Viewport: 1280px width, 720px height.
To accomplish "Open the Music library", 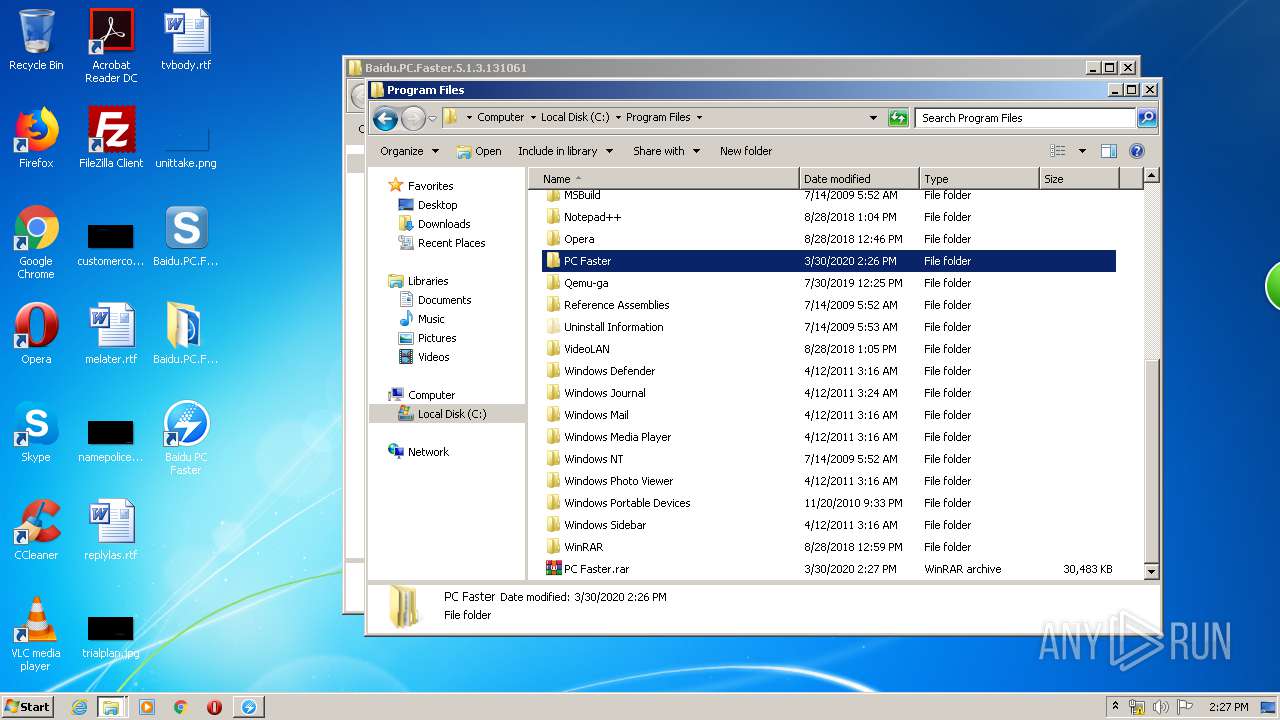I will [x=421, y=319].
